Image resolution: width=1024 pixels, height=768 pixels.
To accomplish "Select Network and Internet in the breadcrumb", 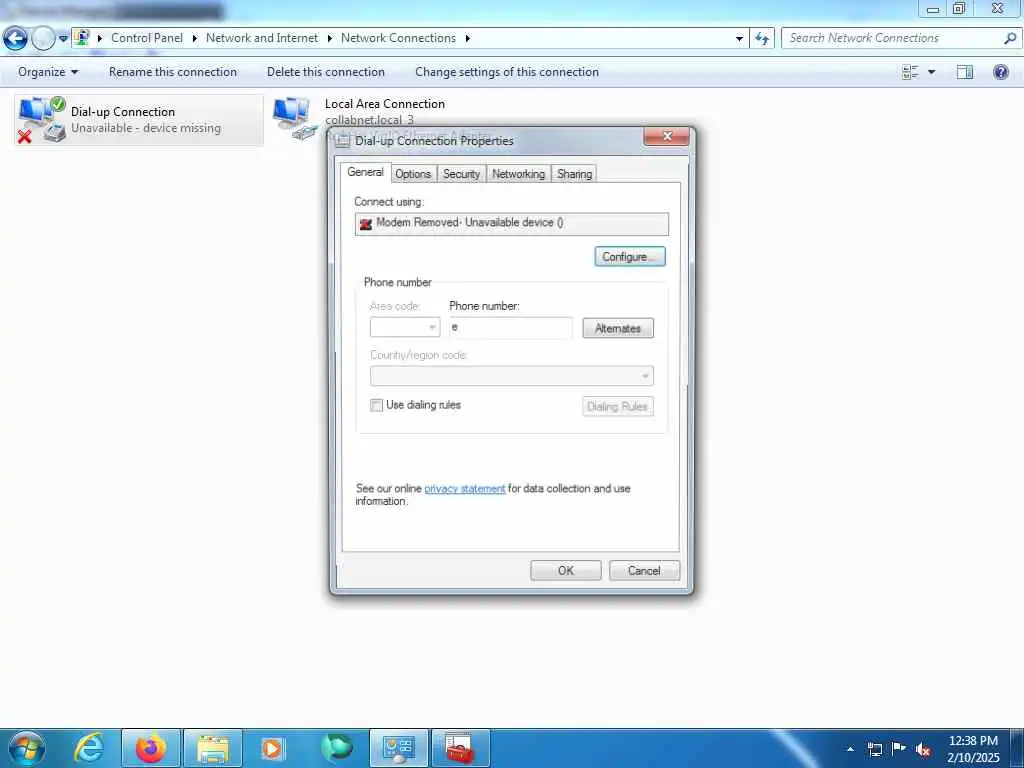I will click(262, 38).
